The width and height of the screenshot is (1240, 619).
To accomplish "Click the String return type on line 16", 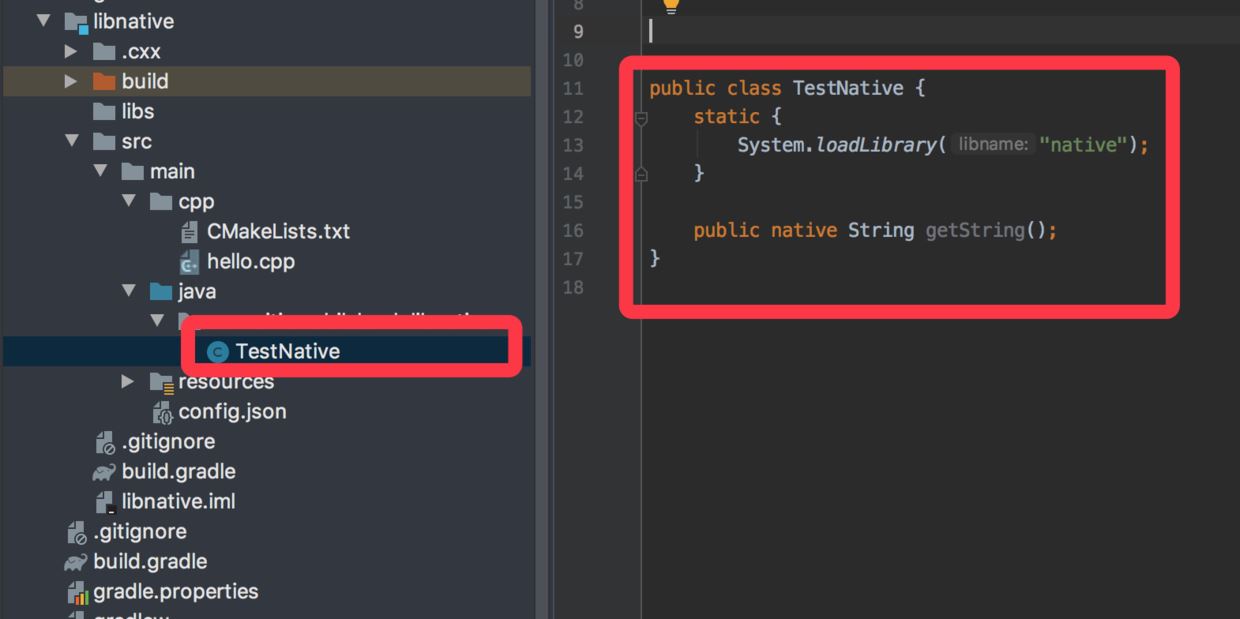I will click(x=881, y=231).
